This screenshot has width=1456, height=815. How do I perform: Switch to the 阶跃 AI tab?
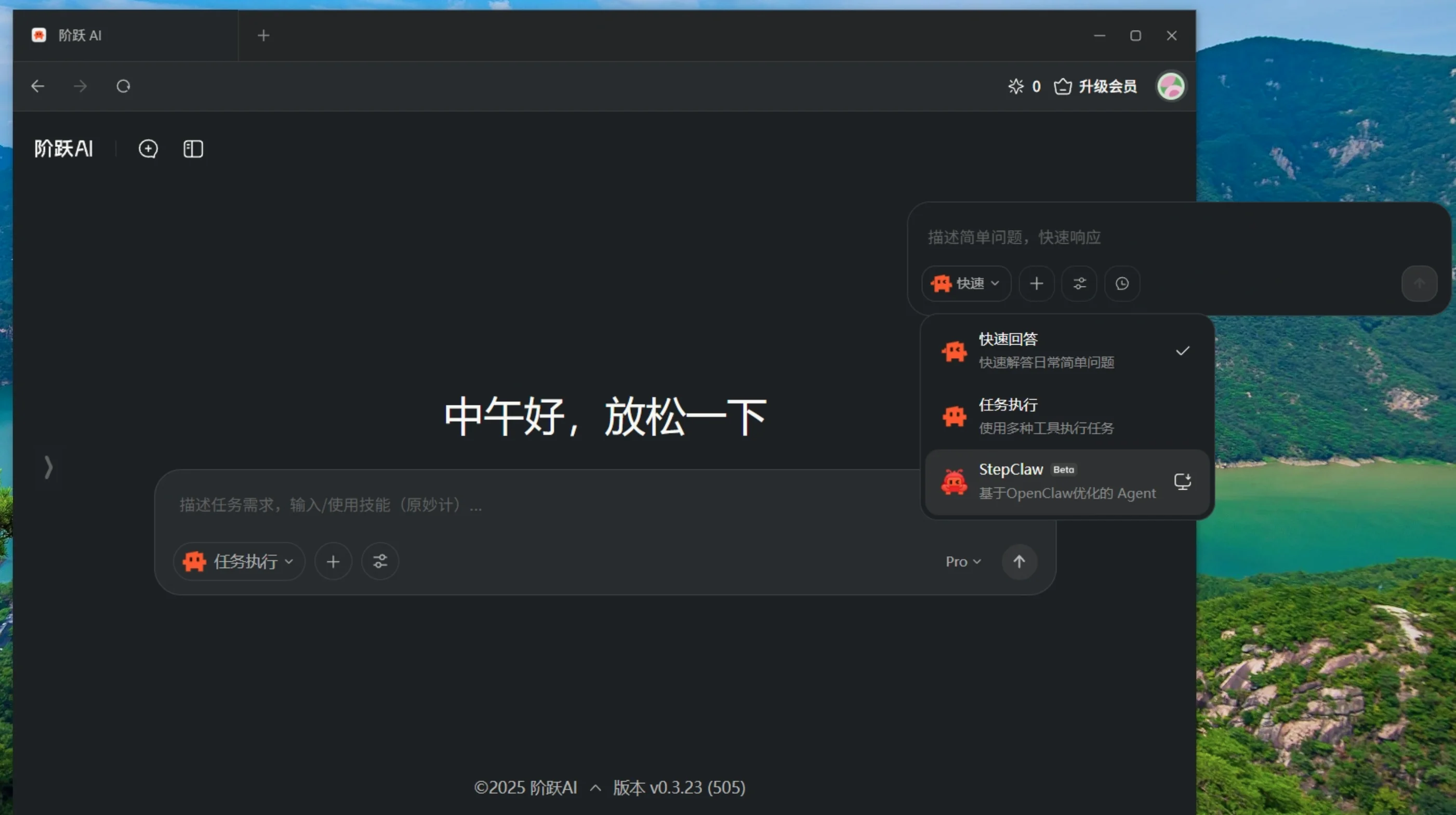125,36
